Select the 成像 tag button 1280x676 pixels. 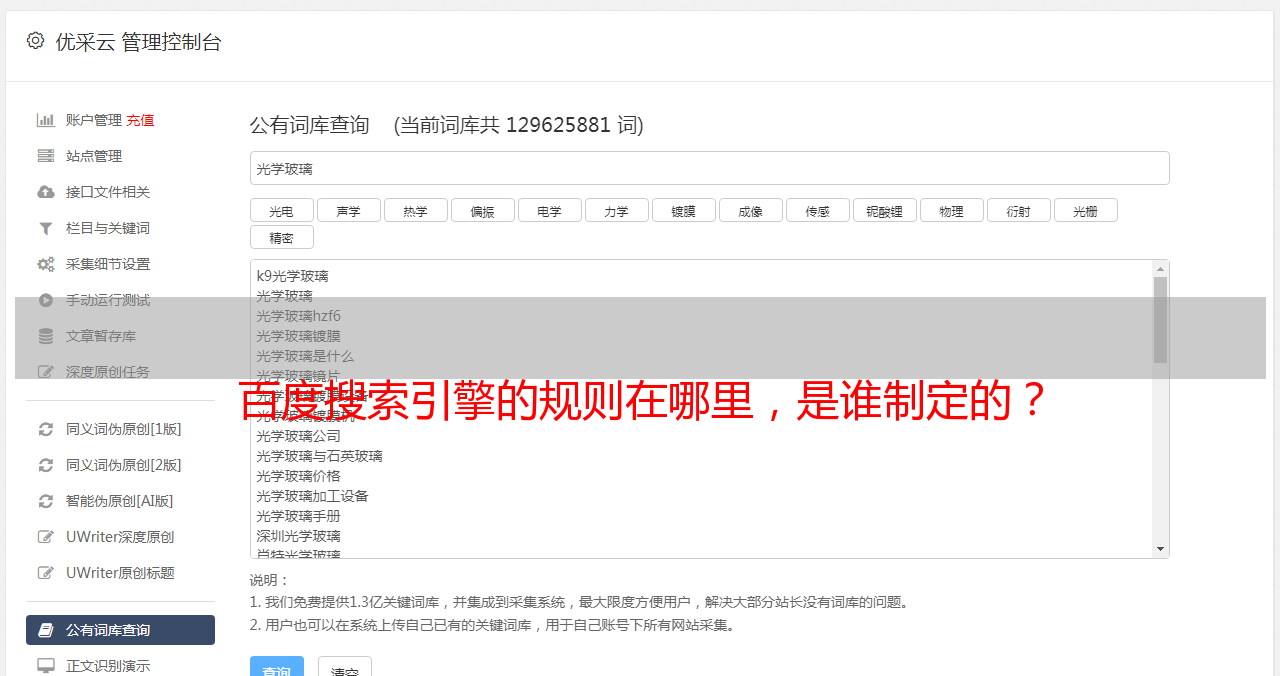tap(750, 210)
